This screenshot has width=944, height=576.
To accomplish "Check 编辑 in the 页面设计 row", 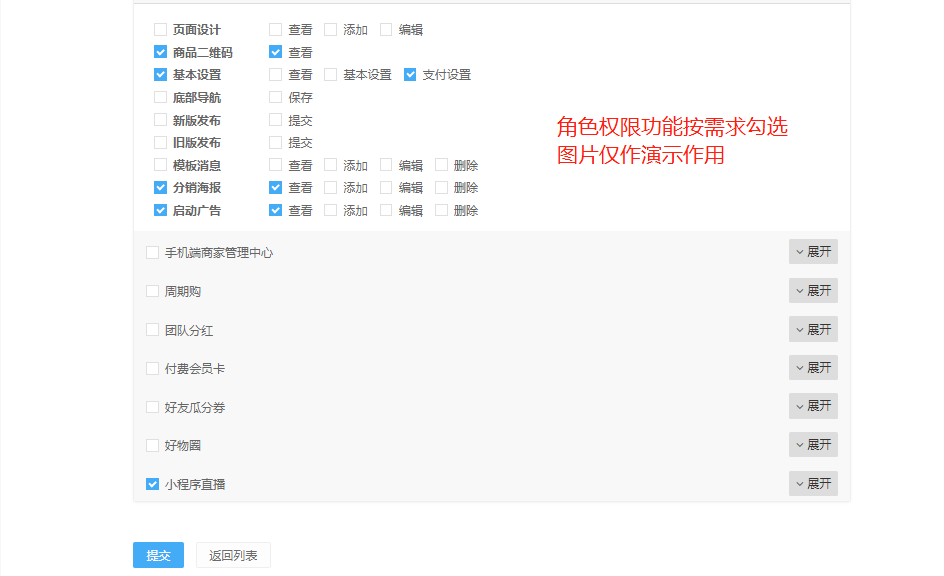I will pyautogui.click(x=386, y=29).
